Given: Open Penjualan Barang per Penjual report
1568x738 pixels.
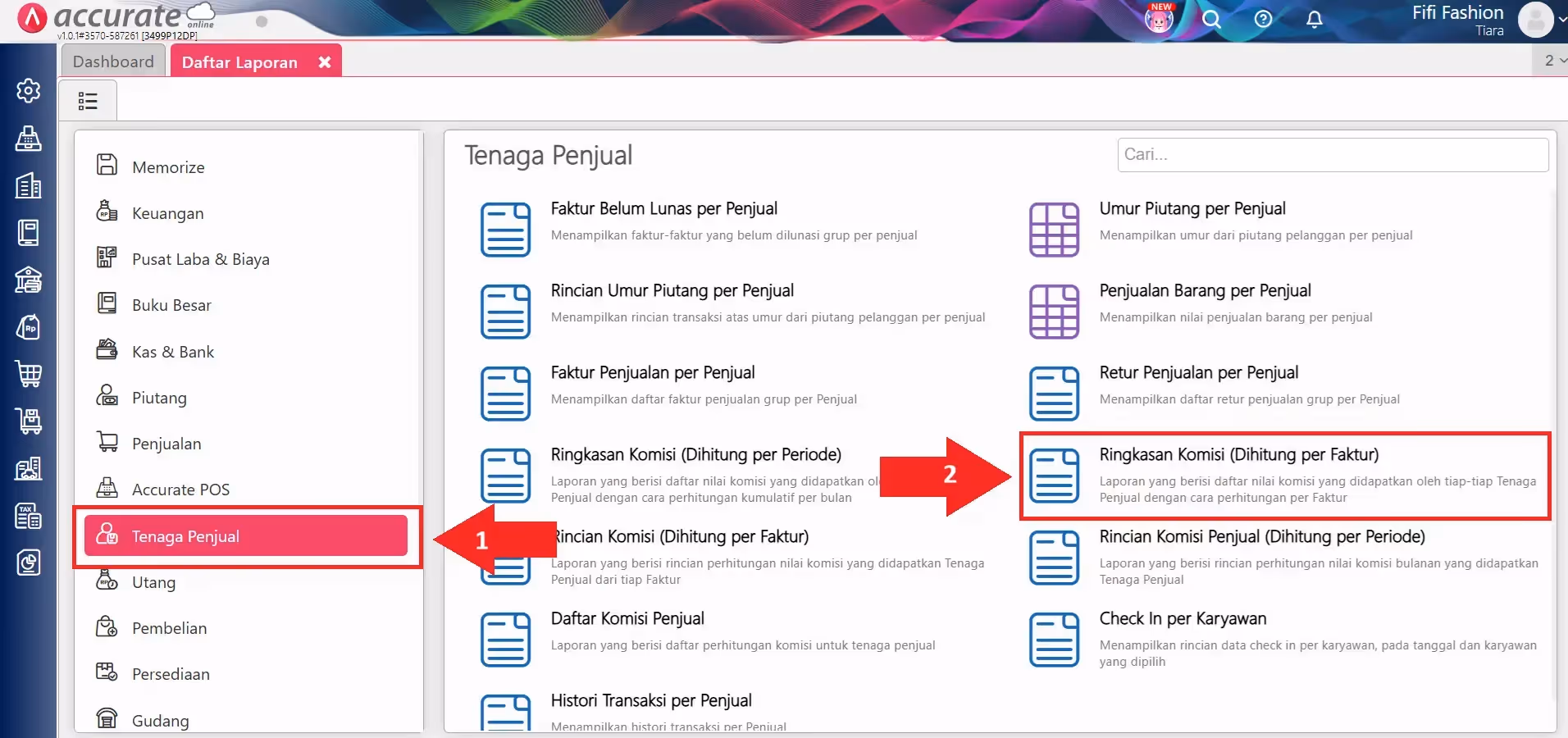Looking at the screenshot, I should 1206,290.
